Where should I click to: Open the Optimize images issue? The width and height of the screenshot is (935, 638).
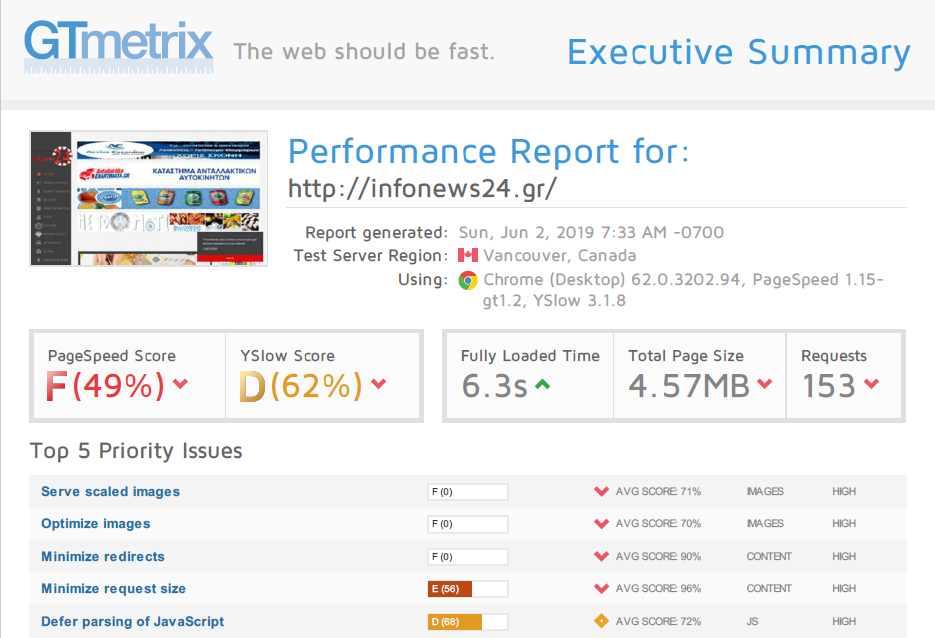pos(95,523)
